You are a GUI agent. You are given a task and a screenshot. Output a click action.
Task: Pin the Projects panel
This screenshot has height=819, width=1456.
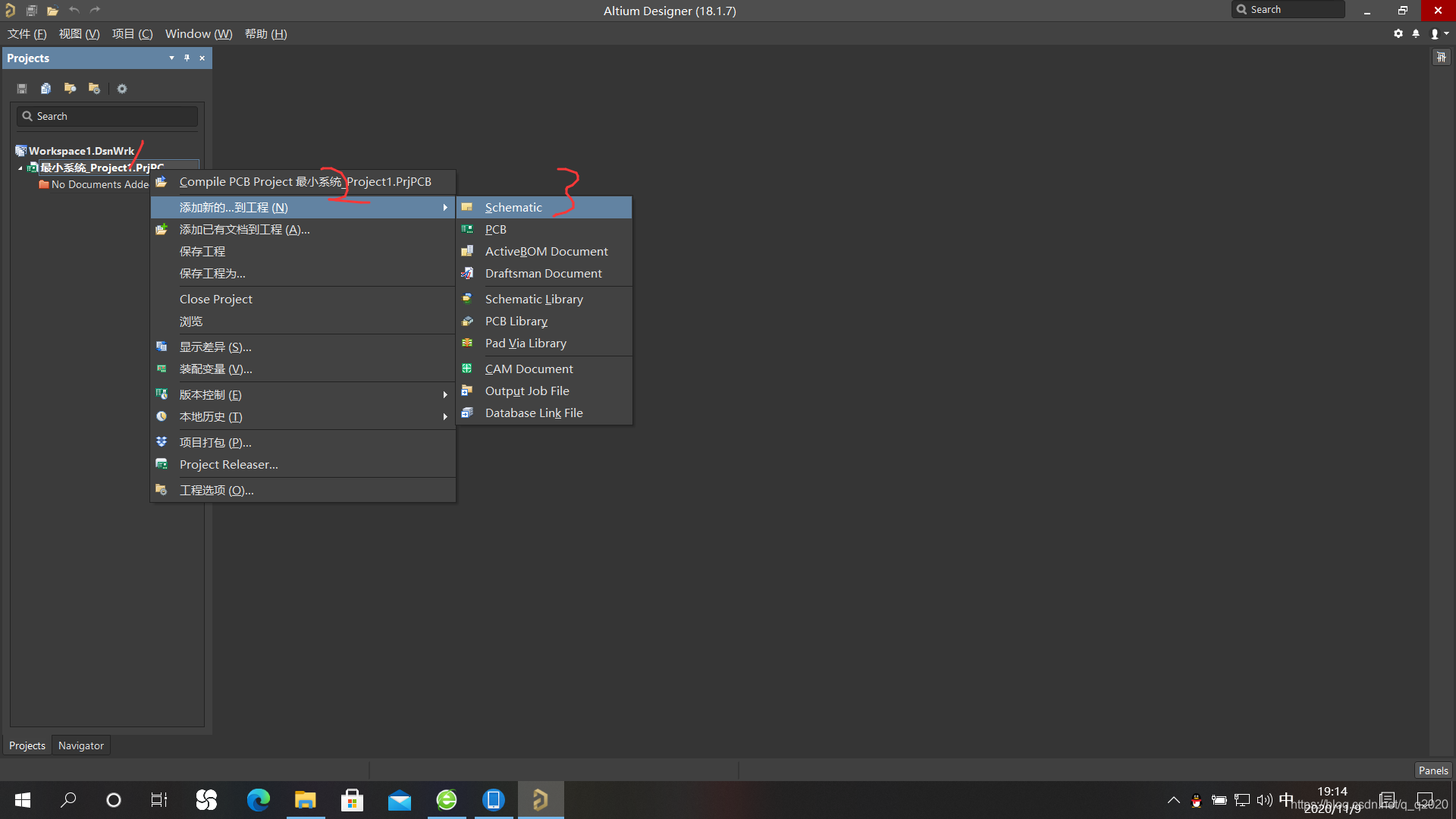[187, 58]
